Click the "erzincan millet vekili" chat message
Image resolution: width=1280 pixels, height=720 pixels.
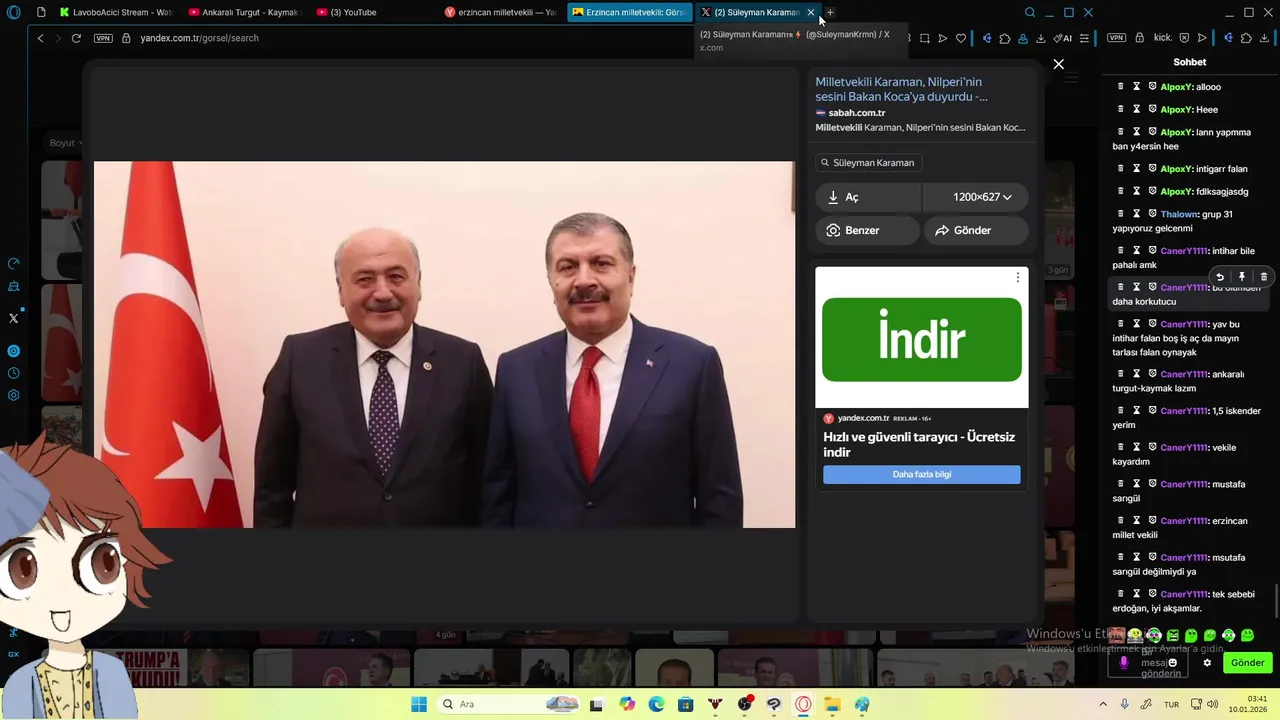point(1187,528)
